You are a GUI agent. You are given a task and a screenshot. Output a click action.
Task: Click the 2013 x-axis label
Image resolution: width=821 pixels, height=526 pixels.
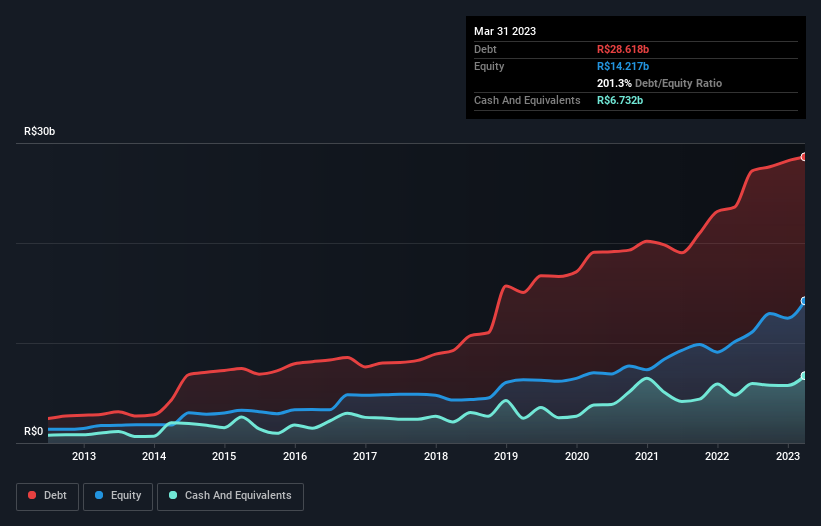pyautogui.click(x=84, y=456)
